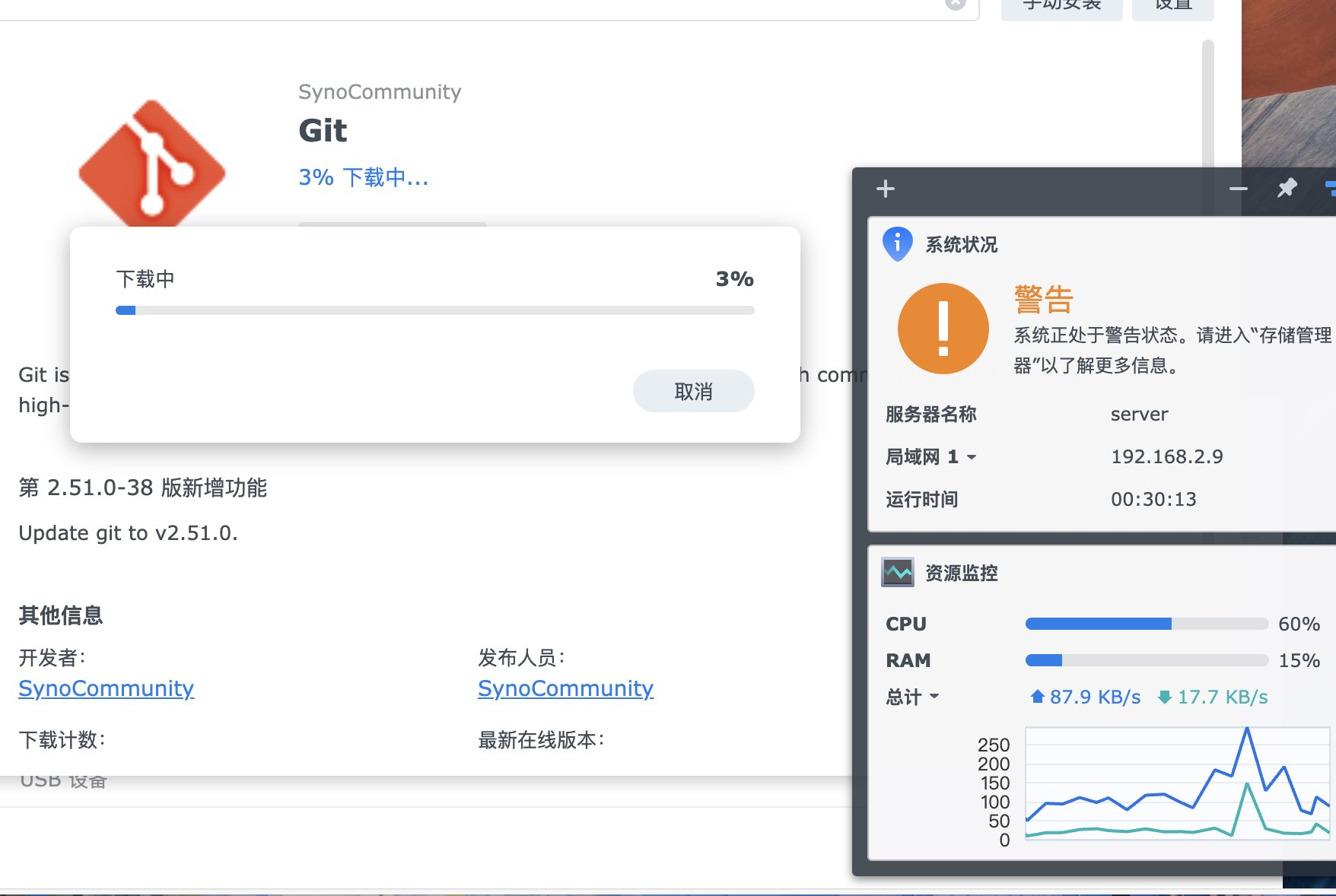Click the network traffic chart
Image resolution: width=1336 pixels, height=896 pixels.
(1177, 783)
